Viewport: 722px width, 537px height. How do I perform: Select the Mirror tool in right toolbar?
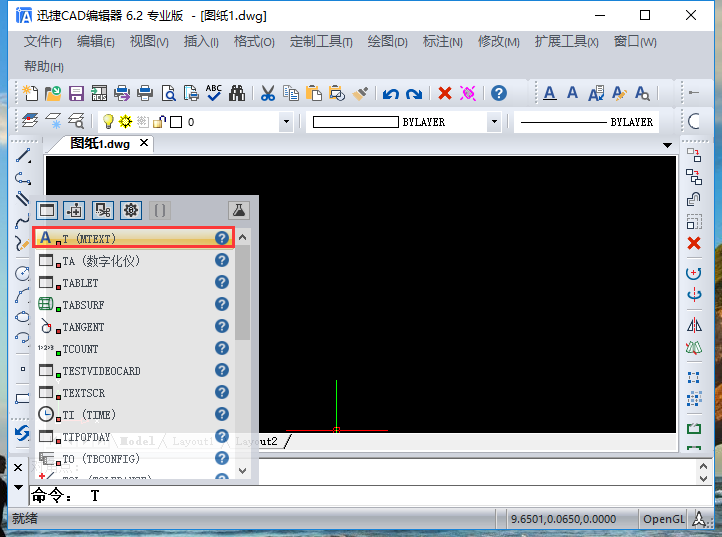(x=694, y=325)
